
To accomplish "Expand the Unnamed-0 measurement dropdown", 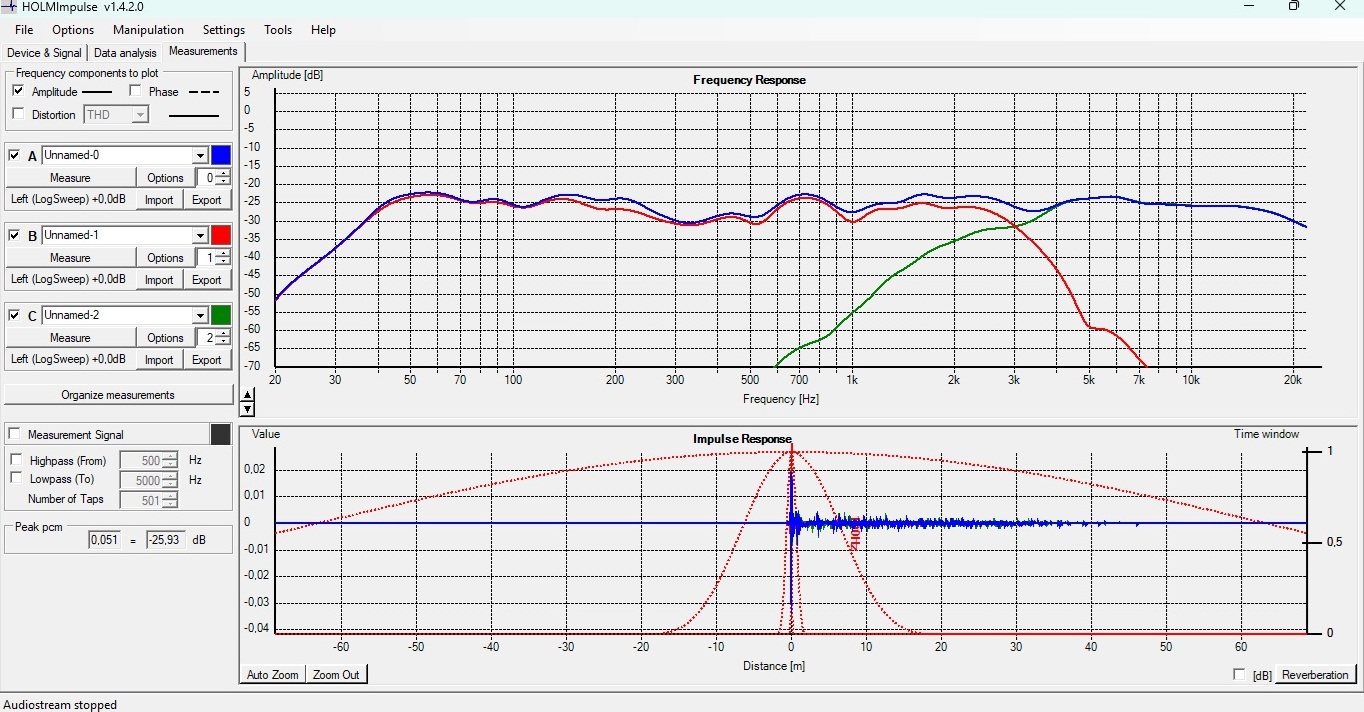I will point(200,155).
